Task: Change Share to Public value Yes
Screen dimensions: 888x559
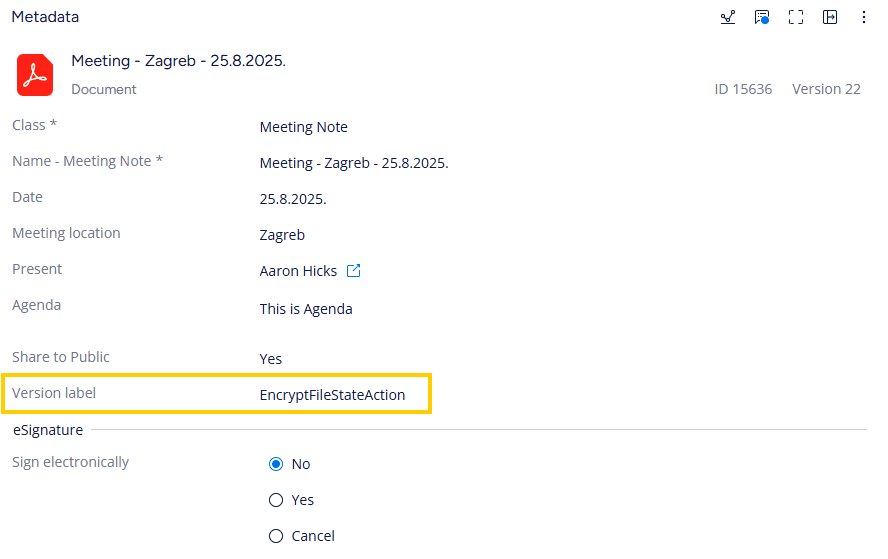Action: (x=271, y=359)
